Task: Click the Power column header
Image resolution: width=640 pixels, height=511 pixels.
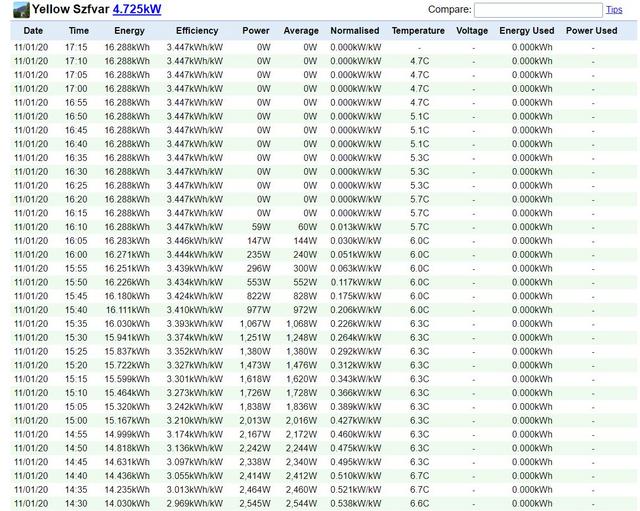Action: [x=256, y=31]
